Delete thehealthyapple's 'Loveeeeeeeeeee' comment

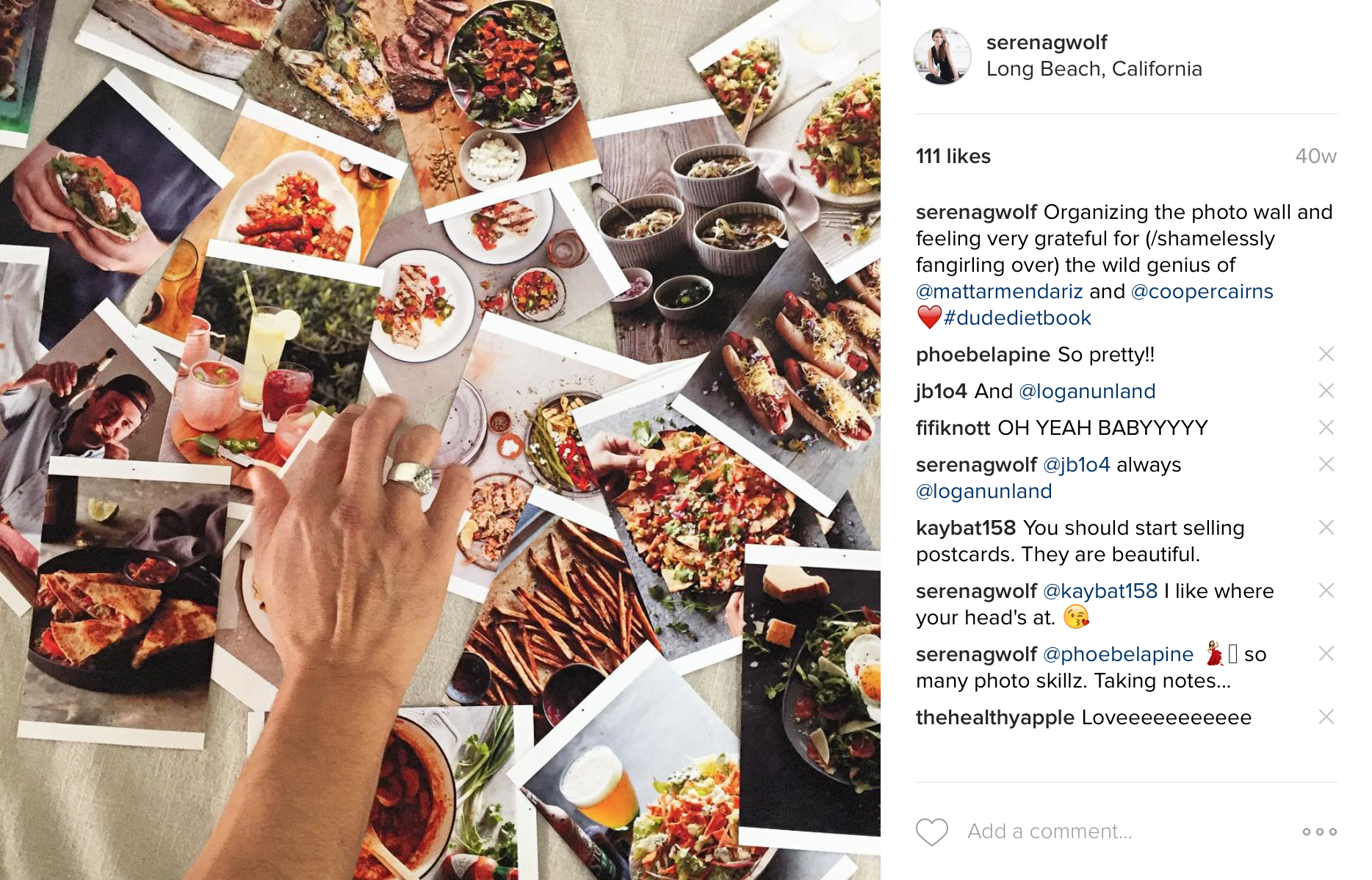(x=1326, y=717)
